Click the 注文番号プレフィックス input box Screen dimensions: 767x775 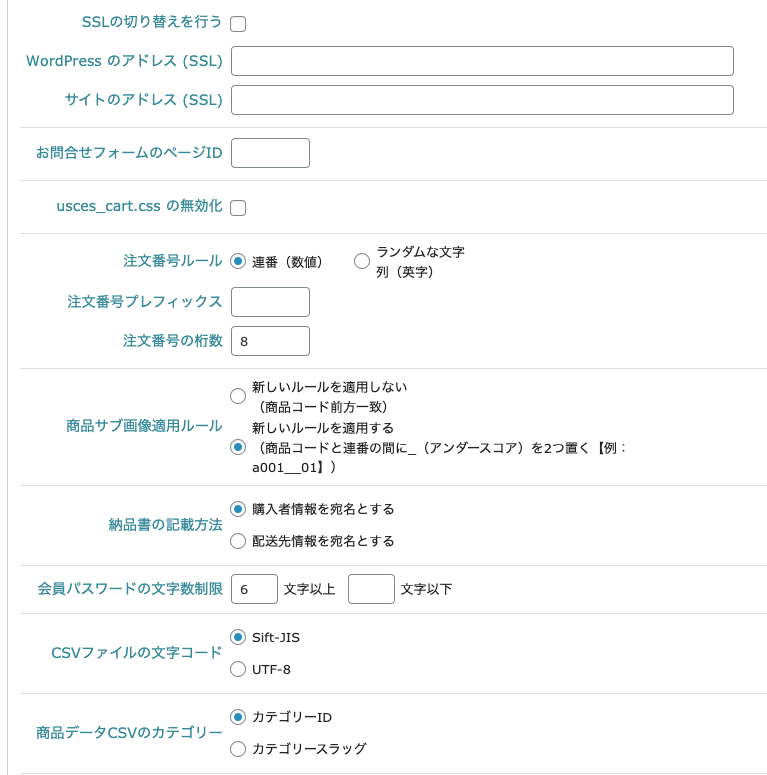coord(270,302)
